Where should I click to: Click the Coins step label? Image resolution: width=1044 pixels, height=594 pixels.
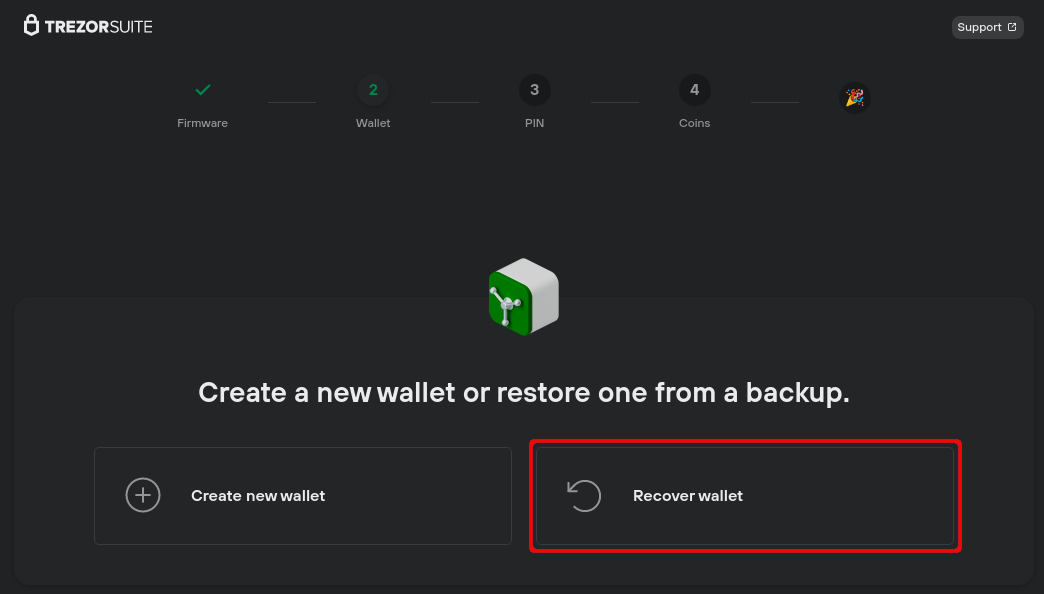[x=694, y=123]
